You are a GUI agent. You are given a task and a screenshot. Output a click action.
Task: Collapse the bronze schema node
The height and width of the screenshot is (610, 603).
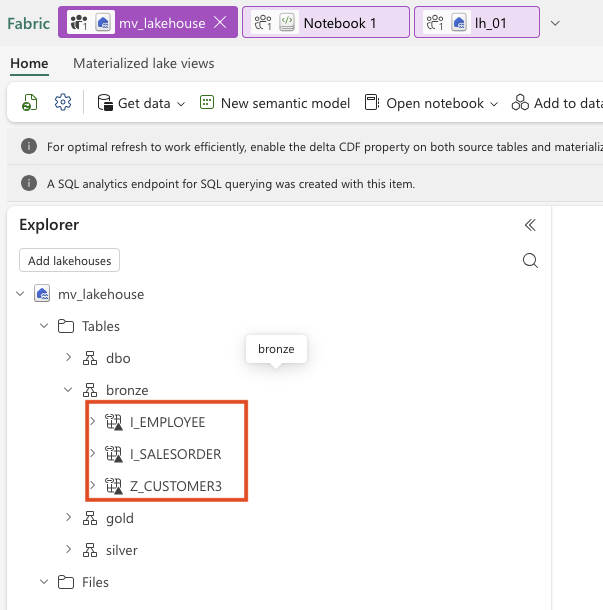(x=68, y=390)
